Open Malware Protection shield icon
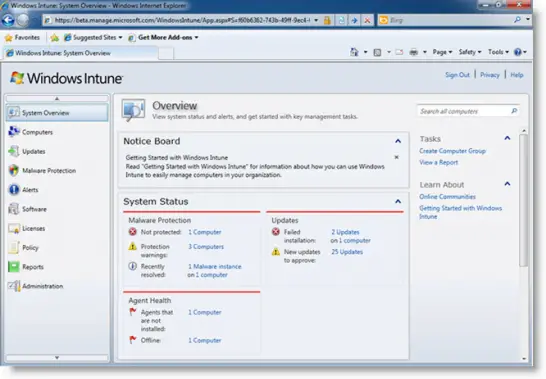This screenshot has width=546, height=379. pyautogui.click(x=14, y=170)
